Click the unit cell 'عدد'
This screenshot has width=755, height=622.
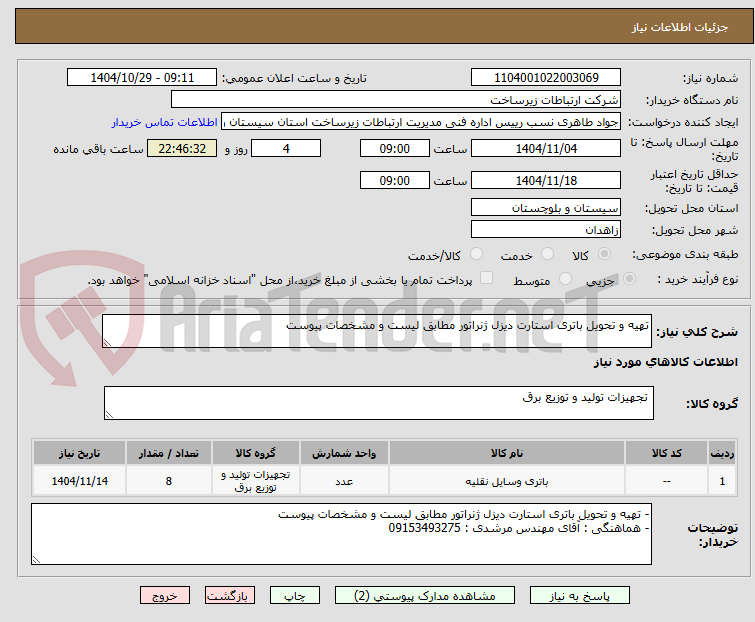click(344, 481)
